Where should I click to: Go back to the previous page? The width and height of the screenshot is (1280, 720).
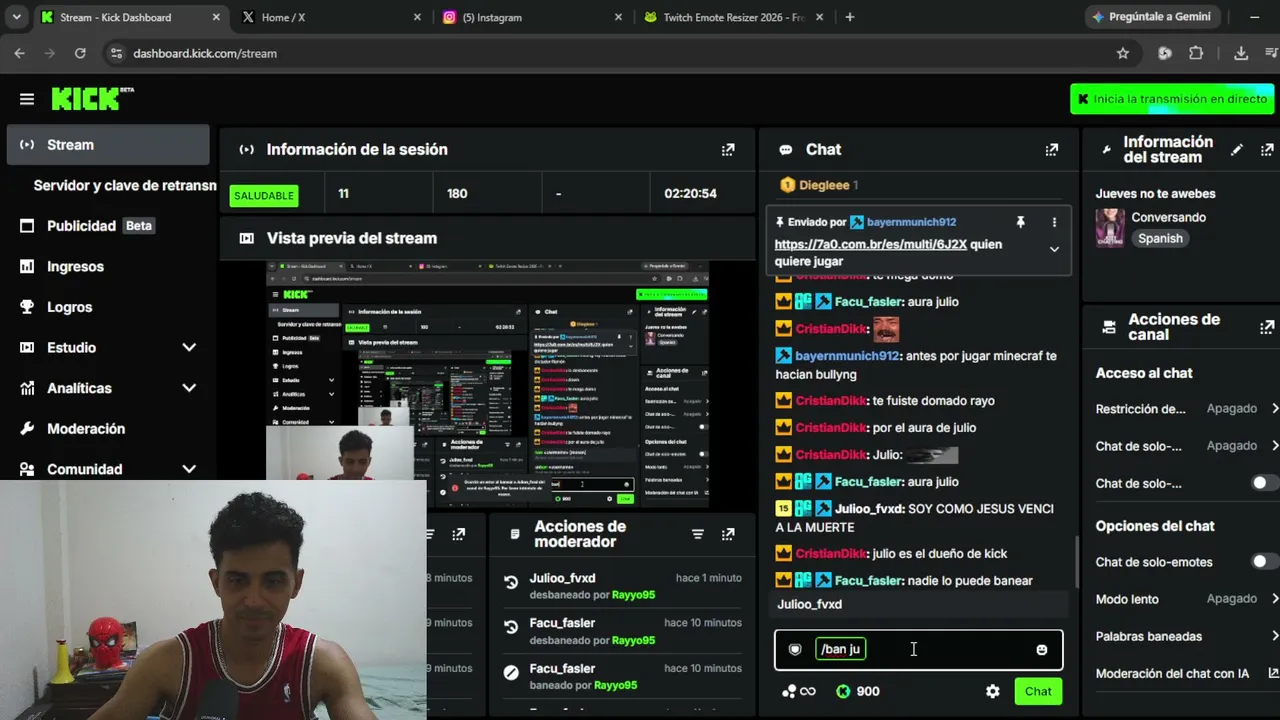[19, 53]
